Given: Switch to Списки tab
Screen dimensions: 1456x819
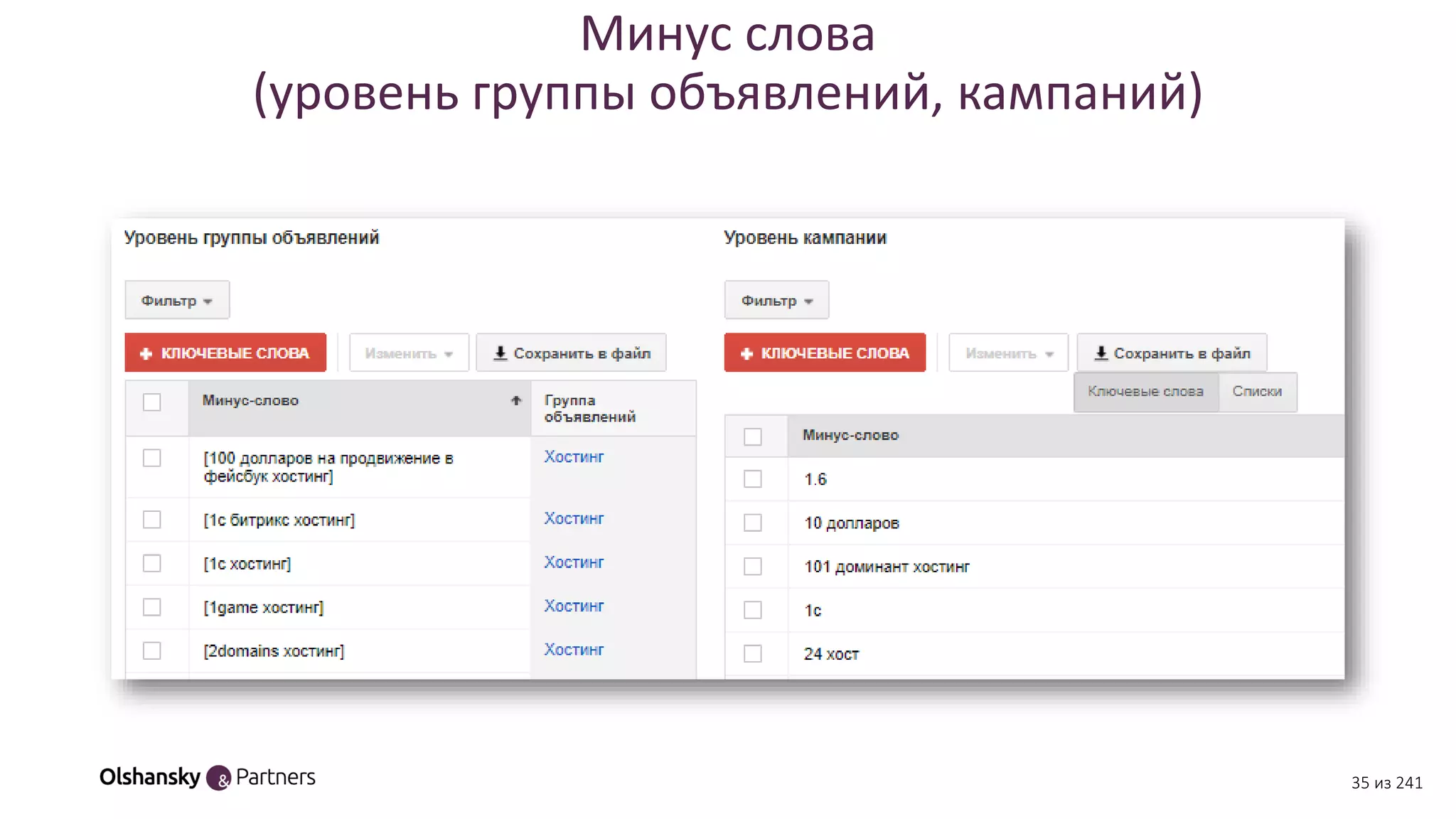Looking at the screenshot, I should (1258, 392).
